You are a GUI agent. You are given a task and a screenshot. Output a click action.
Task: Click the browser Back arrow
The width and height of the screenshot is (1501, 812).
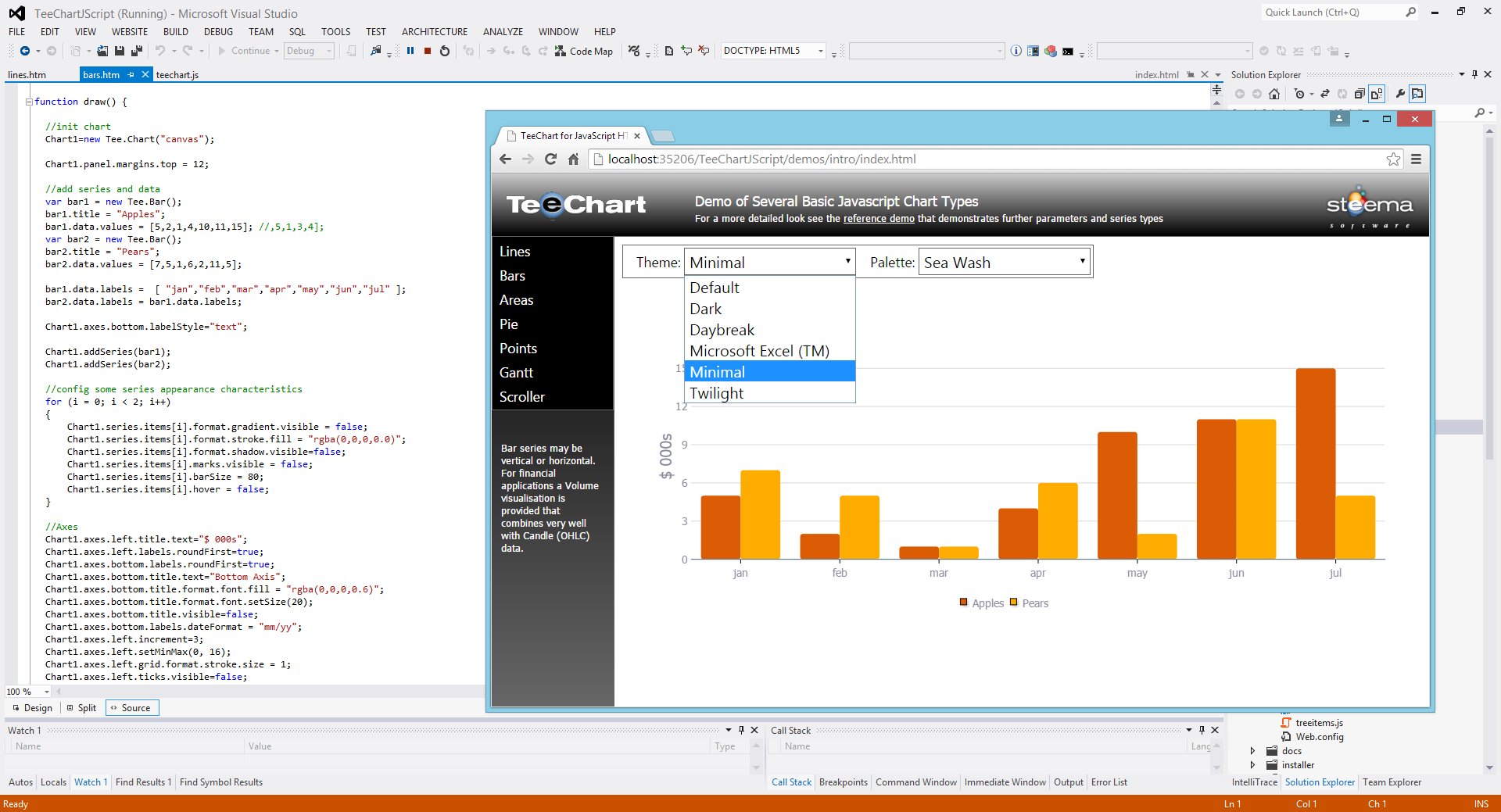tap(505, 159)
